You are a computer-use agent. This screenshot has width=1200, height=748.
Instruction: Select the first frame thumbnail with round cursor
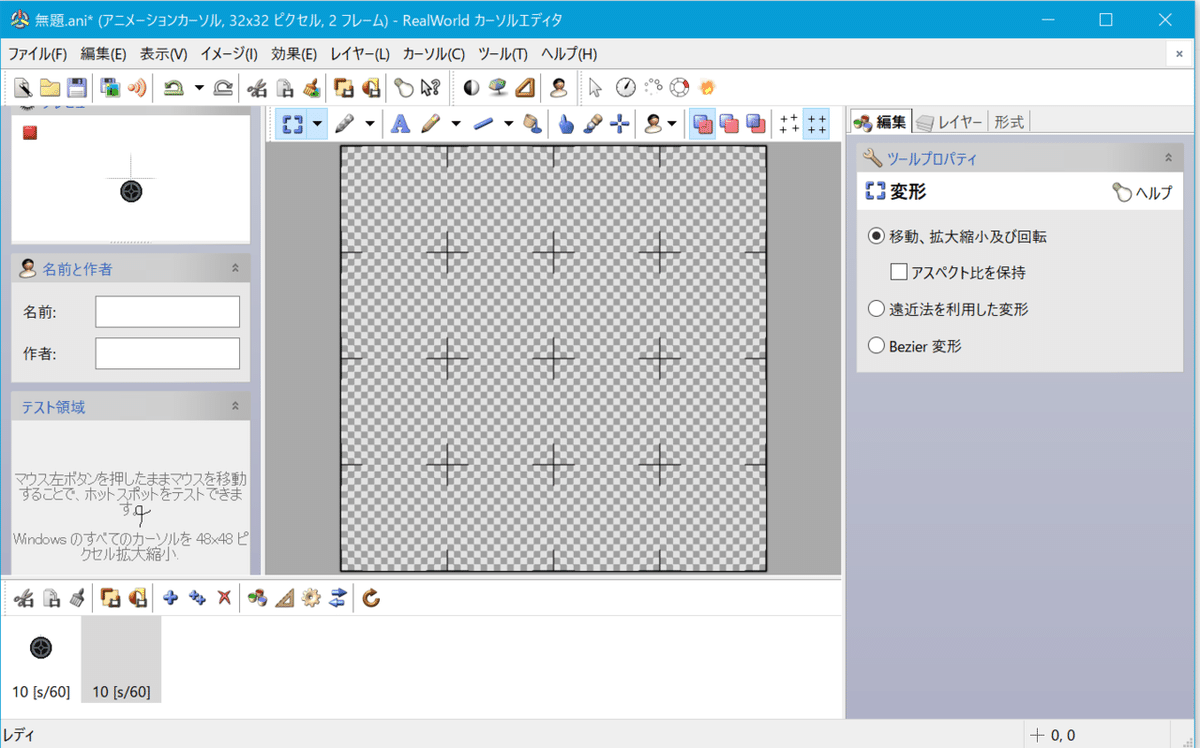tap(40, 659)
